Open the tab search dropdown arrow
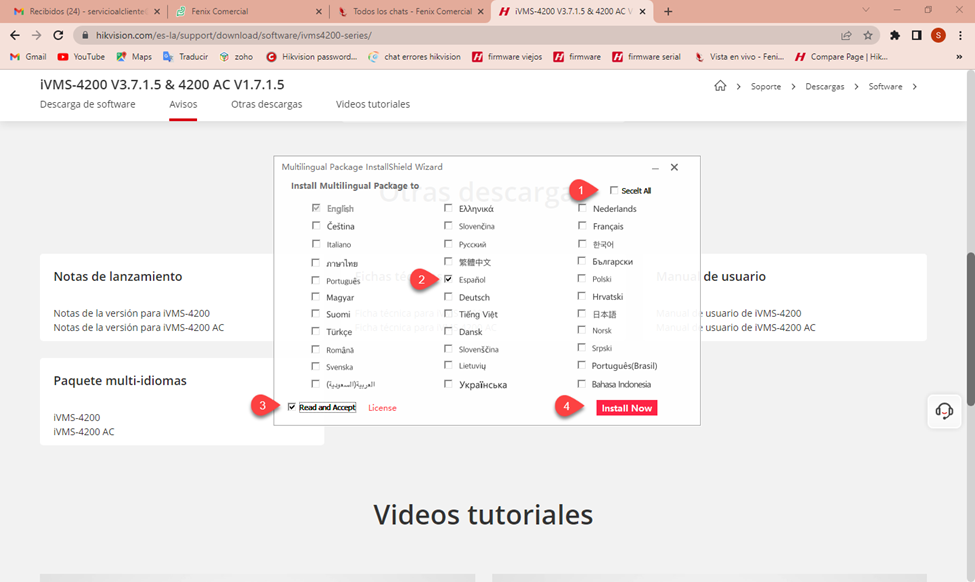975x582 pixels. (x=866, y=11)
